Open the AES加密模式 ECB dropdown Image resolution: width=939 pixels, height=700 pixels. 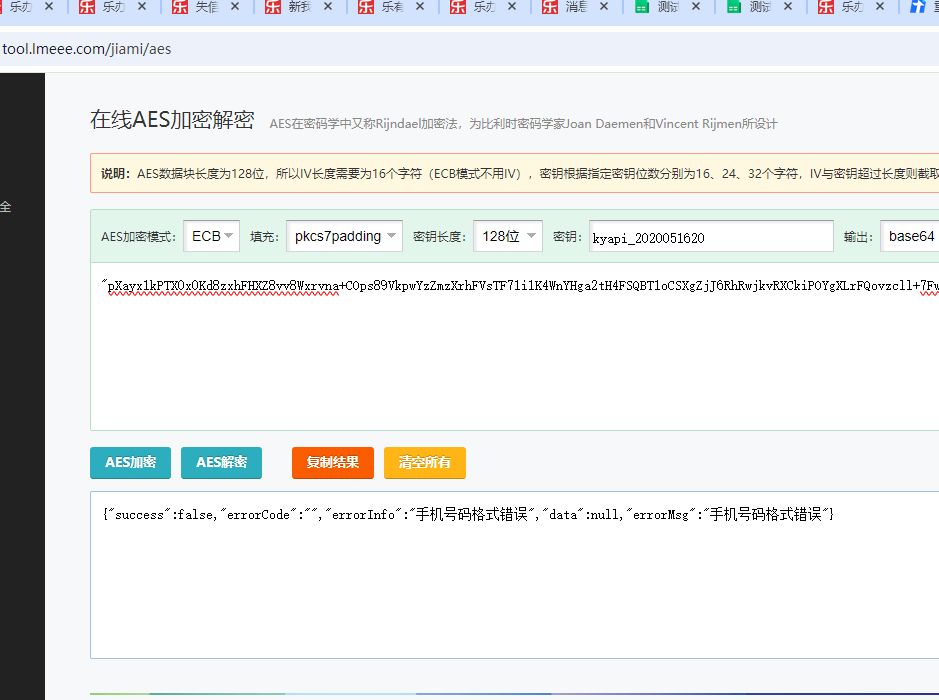click(211, 236)
